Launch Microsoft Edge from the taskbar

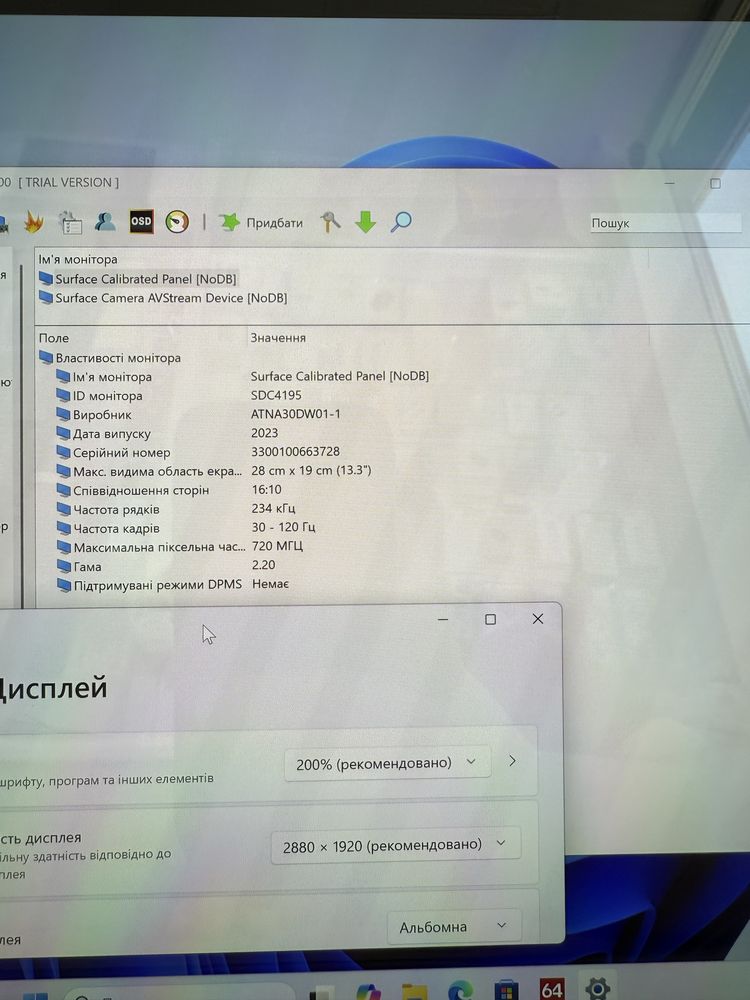[460, 990]
